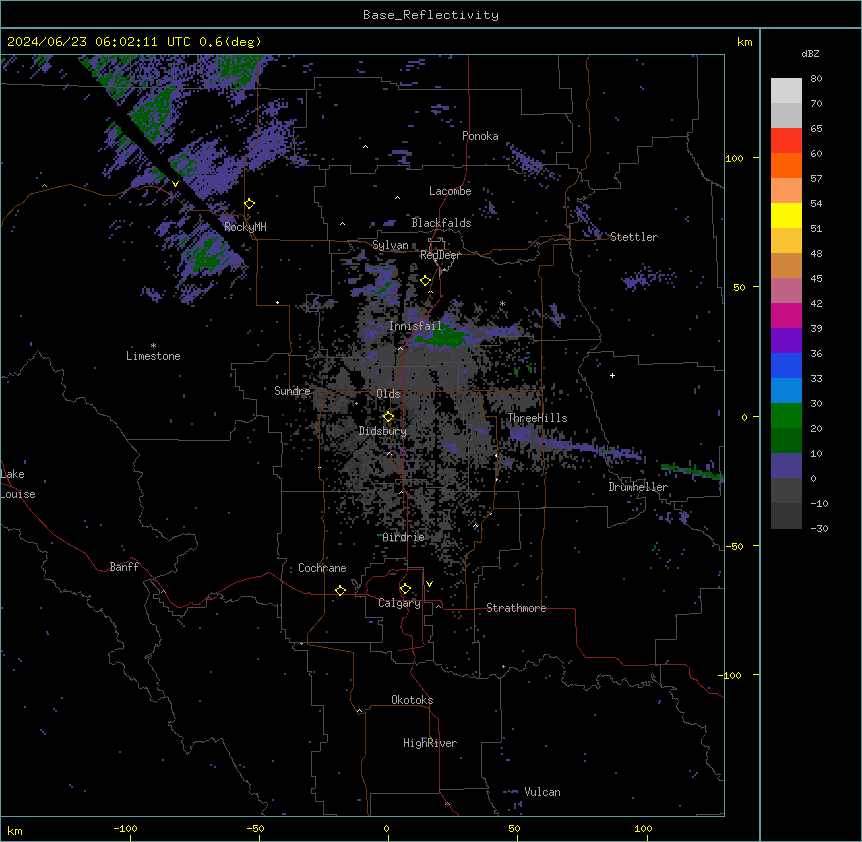Click the -30 value on dBZ scale
Screen dimensions: 862x842
click(819, 528)
